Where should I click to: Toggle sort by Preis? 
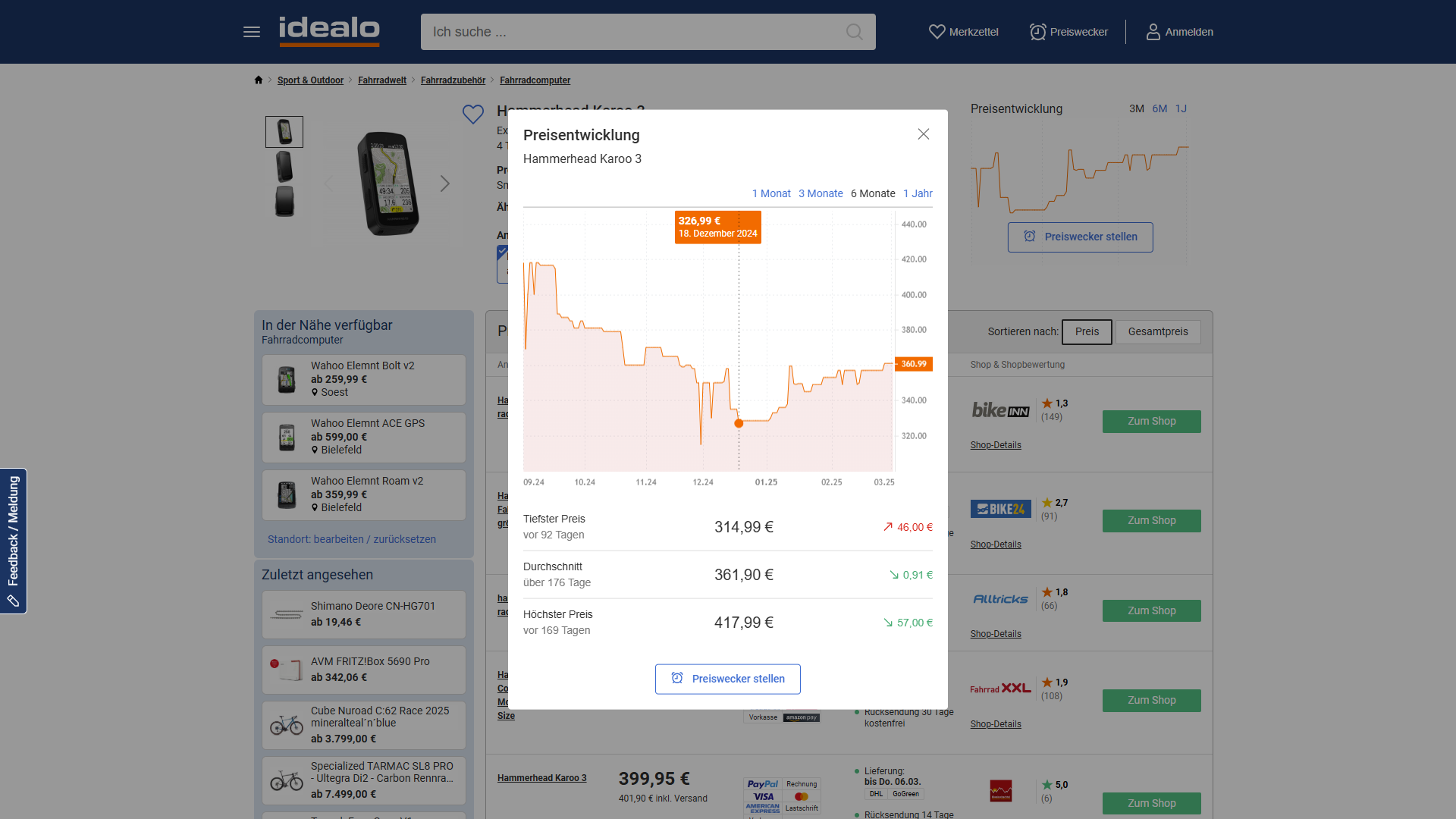(1087, 332)
